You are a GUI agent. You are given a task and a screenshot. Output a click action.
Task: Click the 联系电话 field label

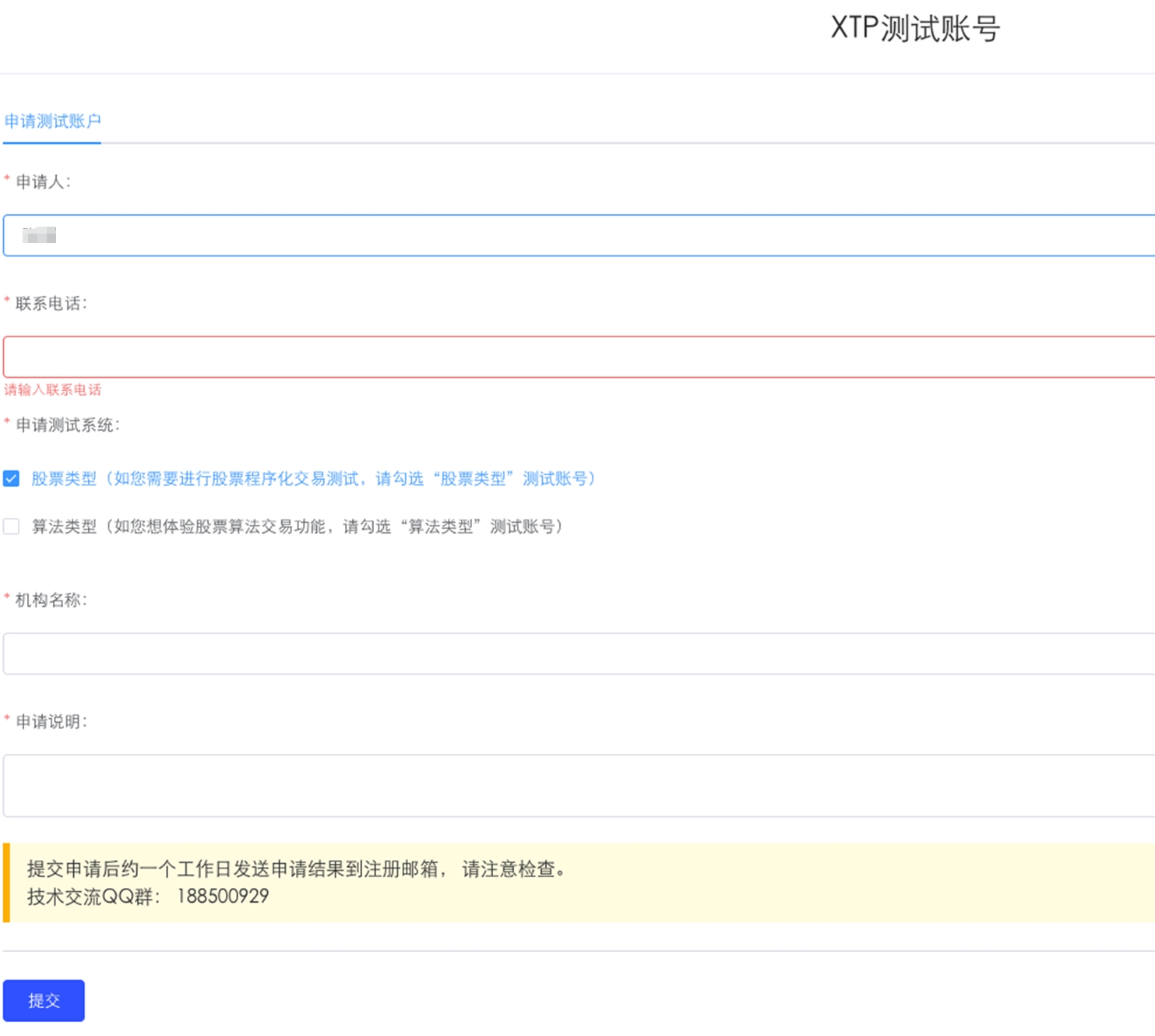(51, 303)
